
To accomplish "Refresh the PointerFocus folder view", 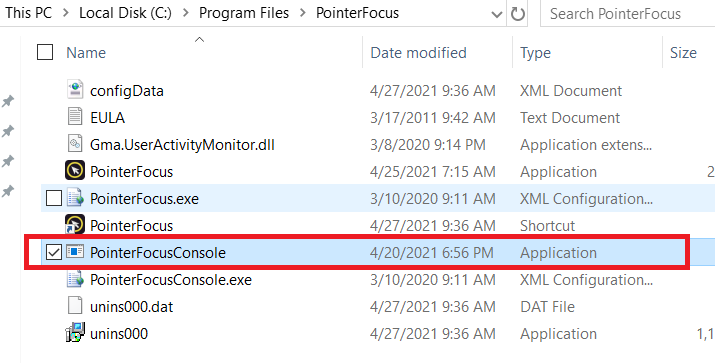I will [518, 14].
